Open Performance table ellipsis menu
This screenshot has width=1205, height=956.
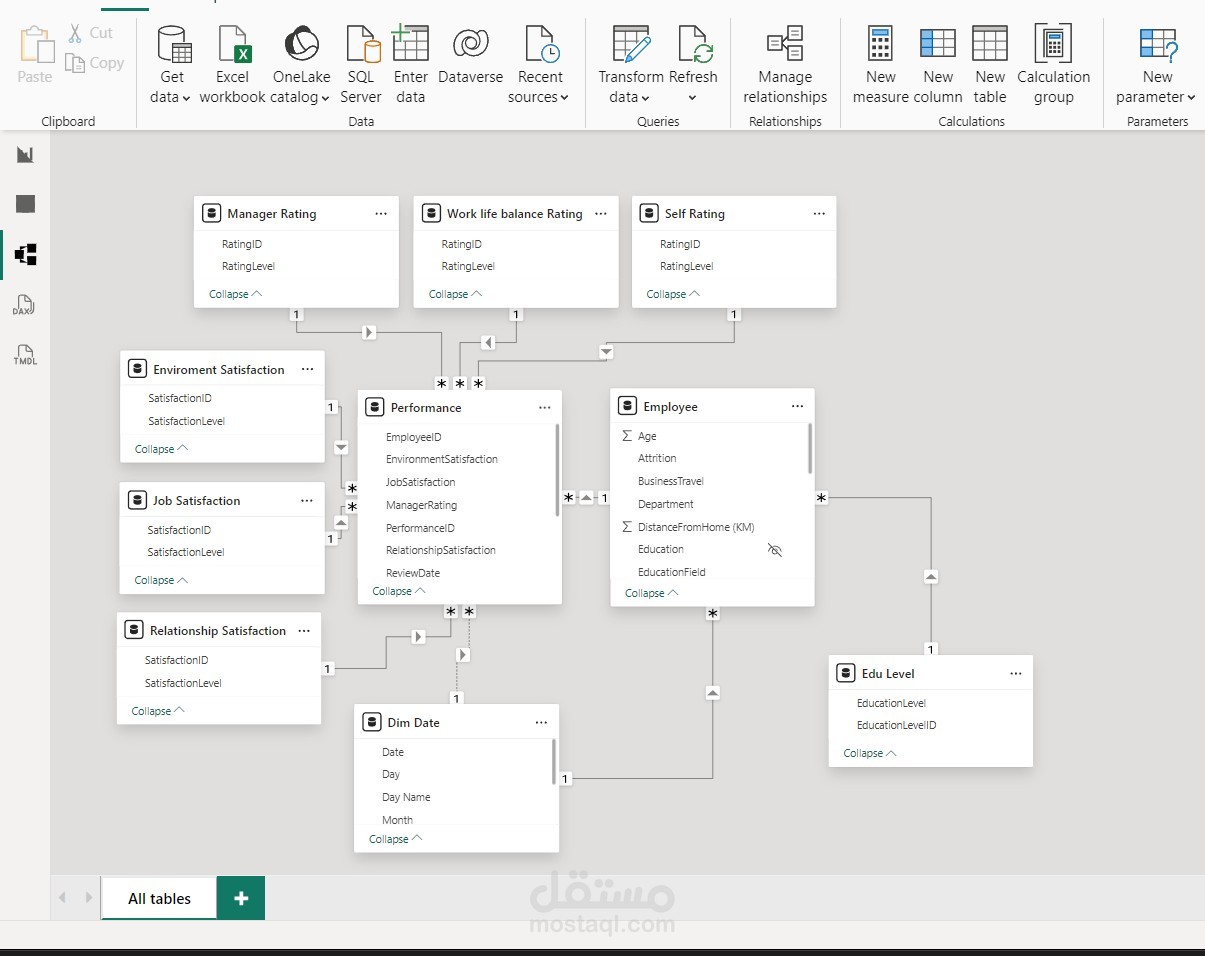[544, 408]
